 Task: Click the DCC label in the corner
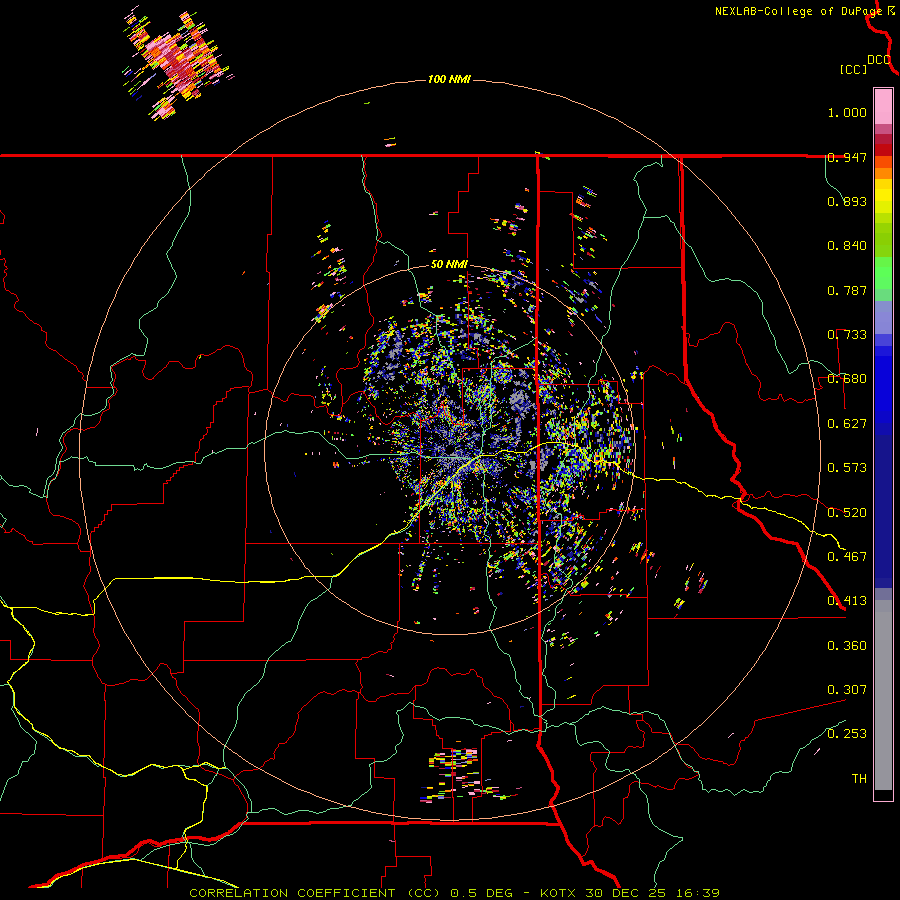click(x=879, y=60)
